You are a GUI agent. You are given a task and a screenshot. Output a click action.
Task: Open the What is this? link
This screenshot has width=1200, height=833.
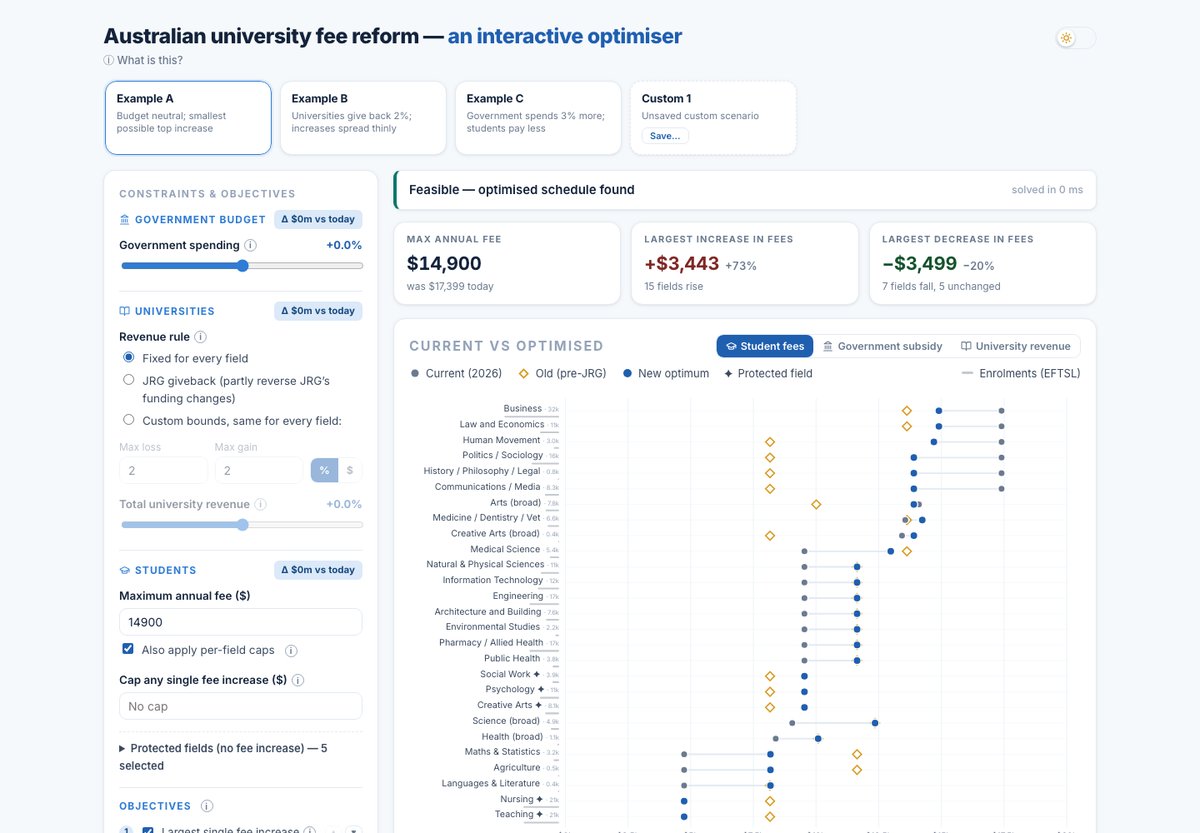(150, 60)
